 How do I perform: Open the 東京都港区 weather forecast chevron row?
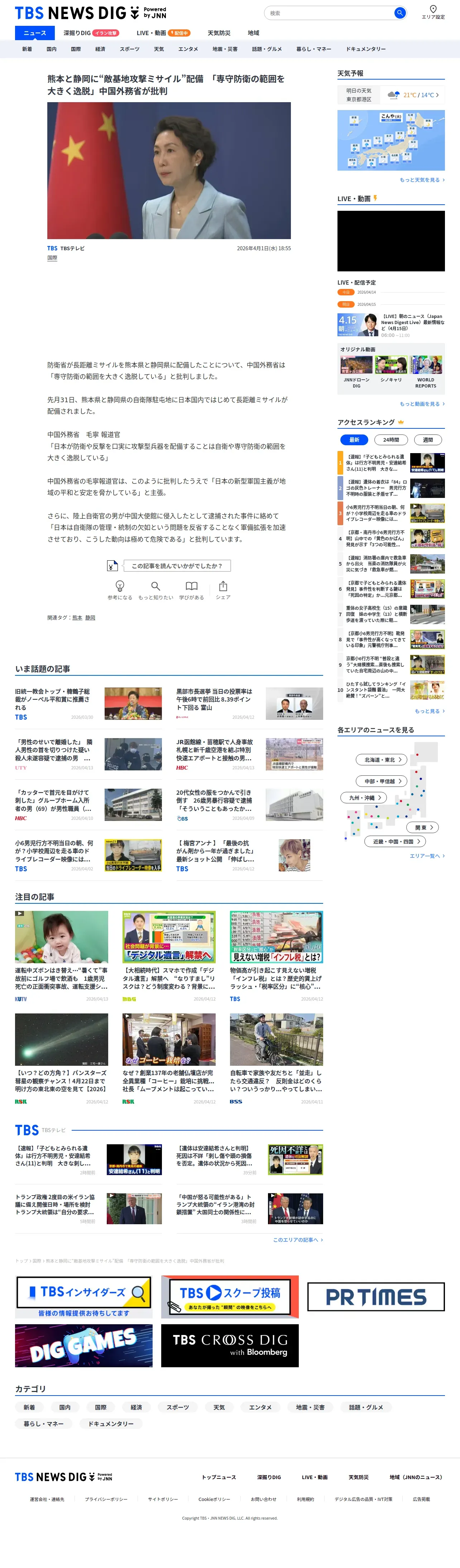click(391, 95)
